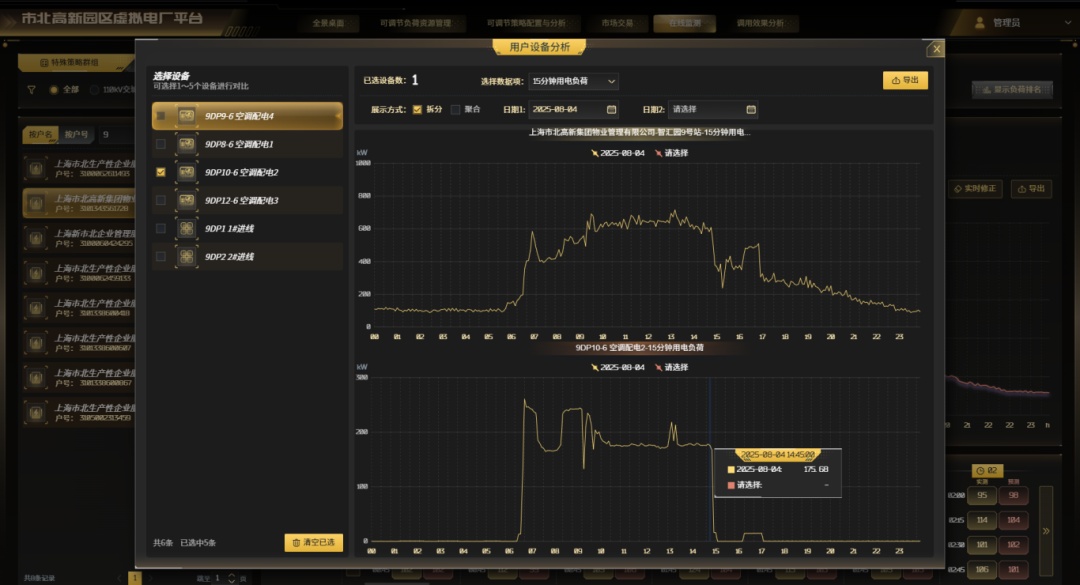The image size is (1080, 585).
Task: Click the clock 02 hour badge
Action: pyautogui.click(x=987, y=471)
